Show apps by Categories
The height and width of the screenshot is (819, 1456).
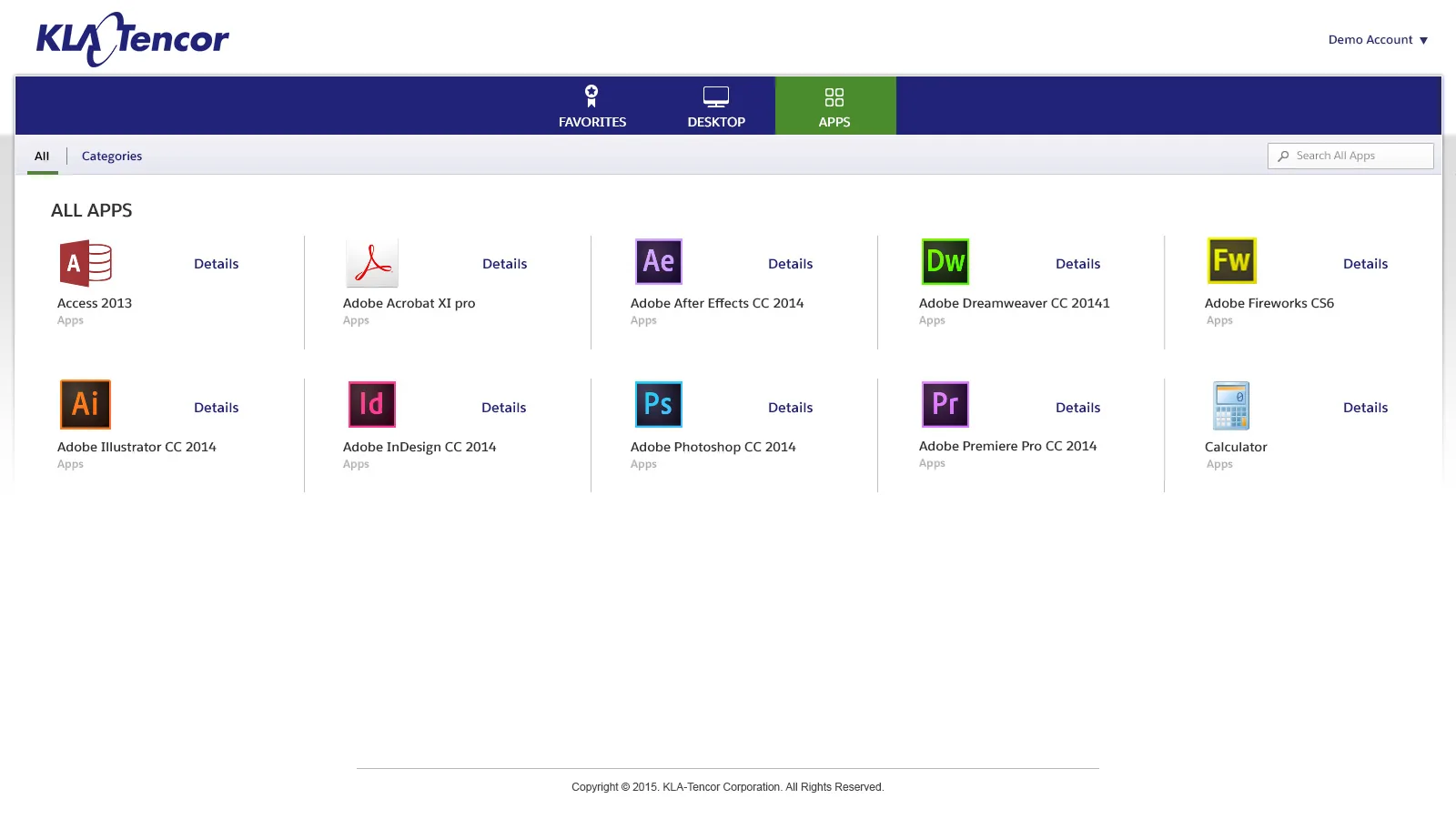(112, 157)
